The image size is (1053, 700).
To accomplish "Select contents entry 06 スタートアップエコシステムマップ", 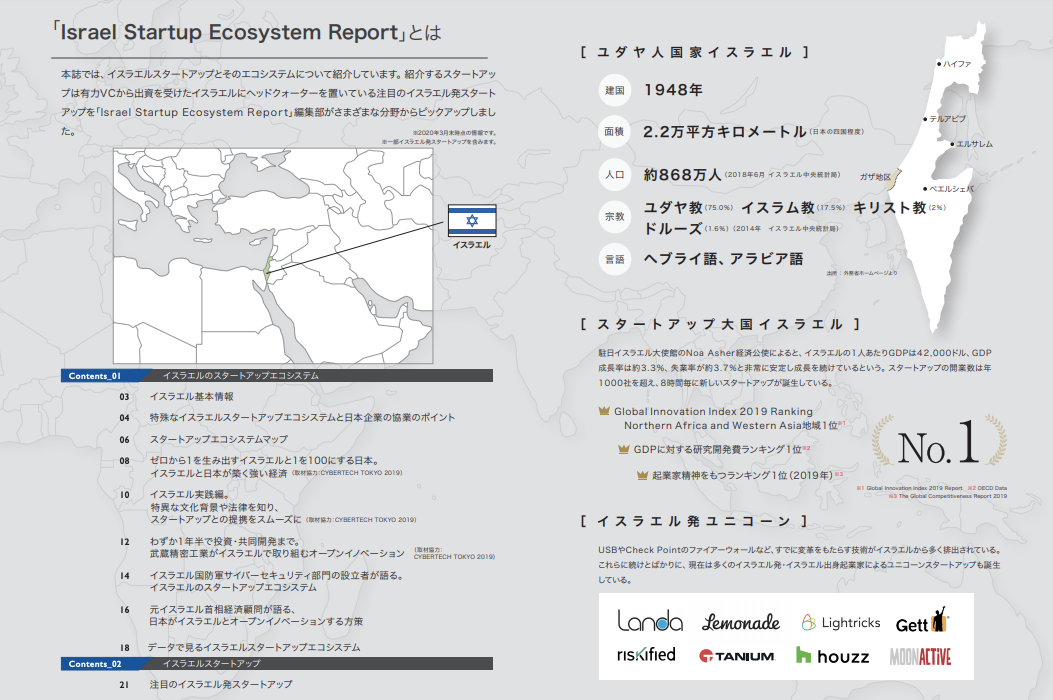I will pos(203,439).
